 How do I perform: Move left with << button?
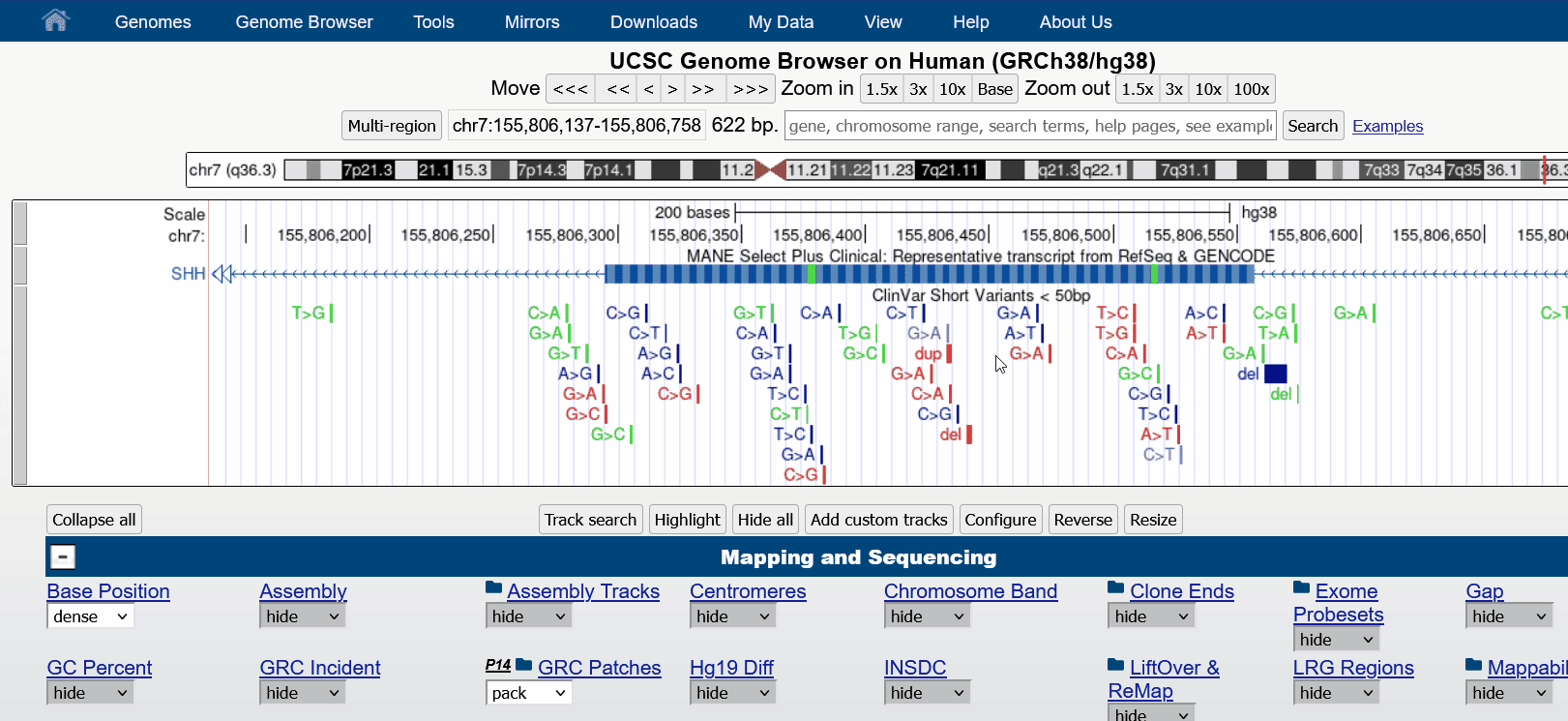(618, 89)
